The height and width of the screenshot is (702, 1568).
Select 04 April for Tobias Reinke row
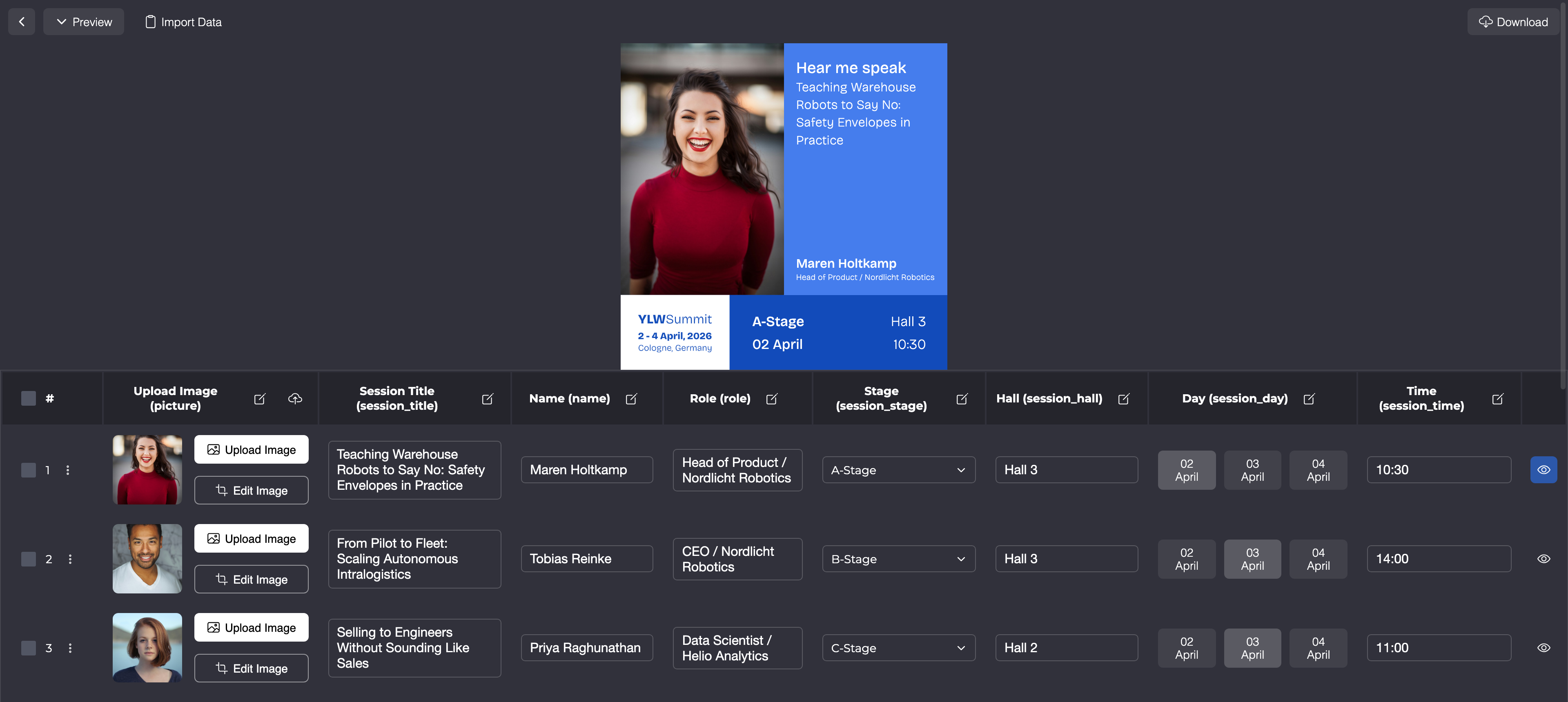[x=1318, y=559]
